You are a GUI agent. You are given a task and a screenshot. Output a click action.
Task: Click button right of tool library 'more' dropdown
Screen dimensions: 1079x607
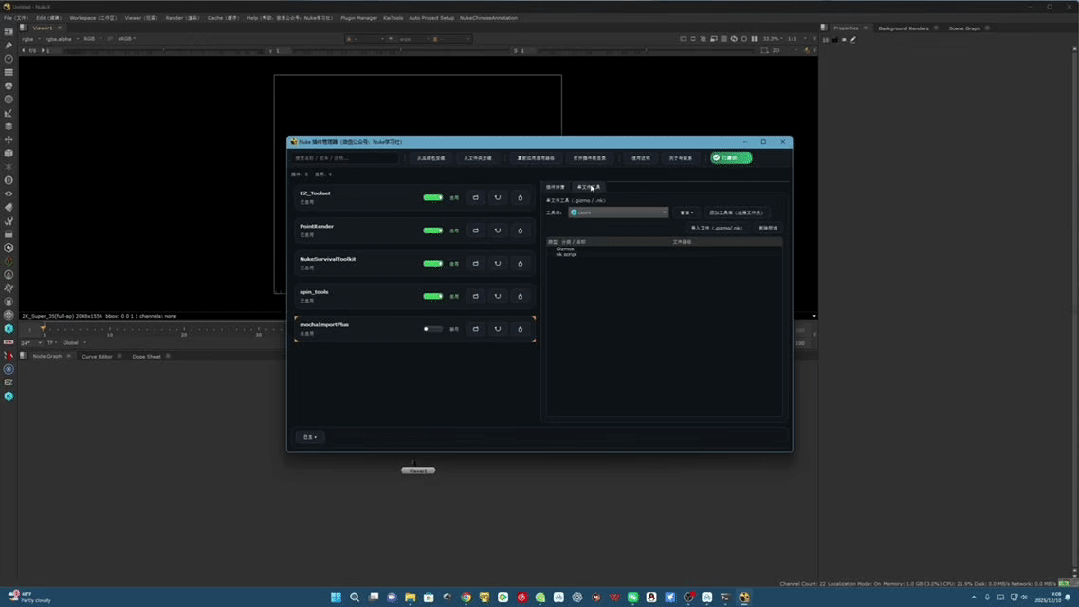736,213
